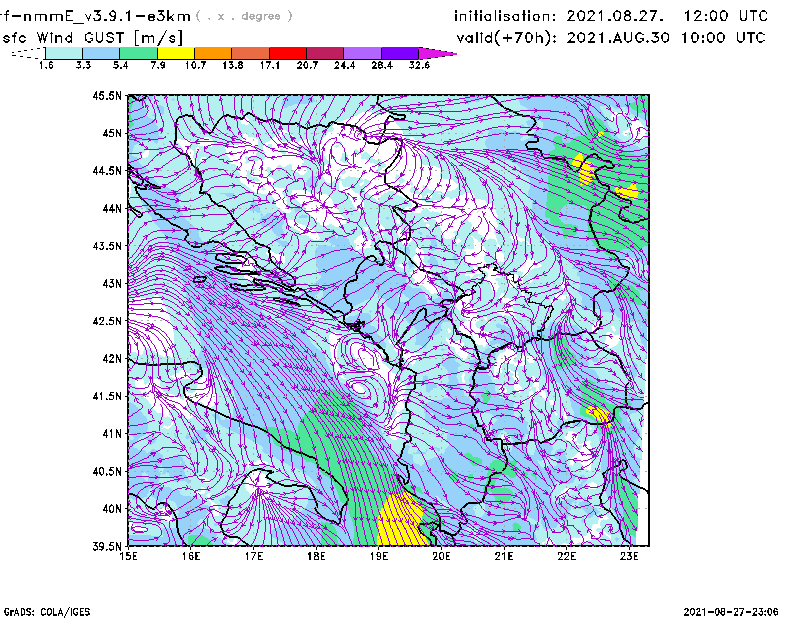The width and height of the screenshot is (800, 618).
Task: Click the legend value 5.4
Action: coord(120,65)
